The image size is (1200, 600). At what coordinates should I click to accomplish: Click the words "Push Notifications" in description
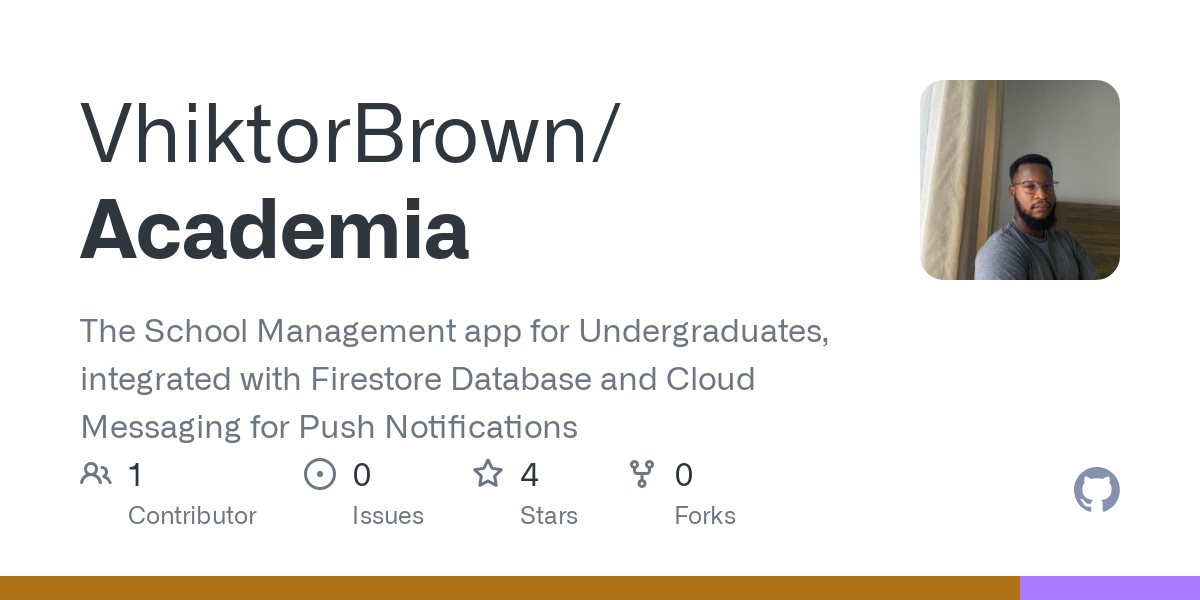click(x=438, y=427)
